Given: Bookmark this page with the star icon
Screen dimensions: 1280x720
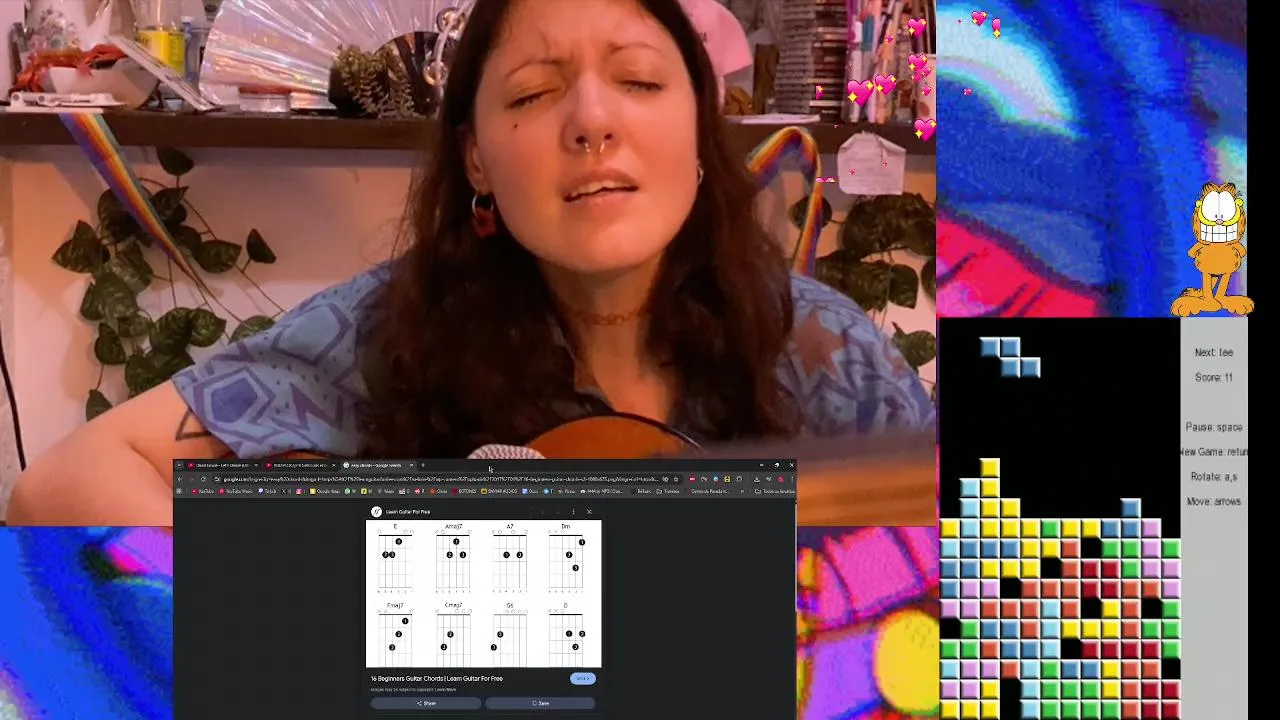Looking at the screenshot, I should (x=676, y=479).
